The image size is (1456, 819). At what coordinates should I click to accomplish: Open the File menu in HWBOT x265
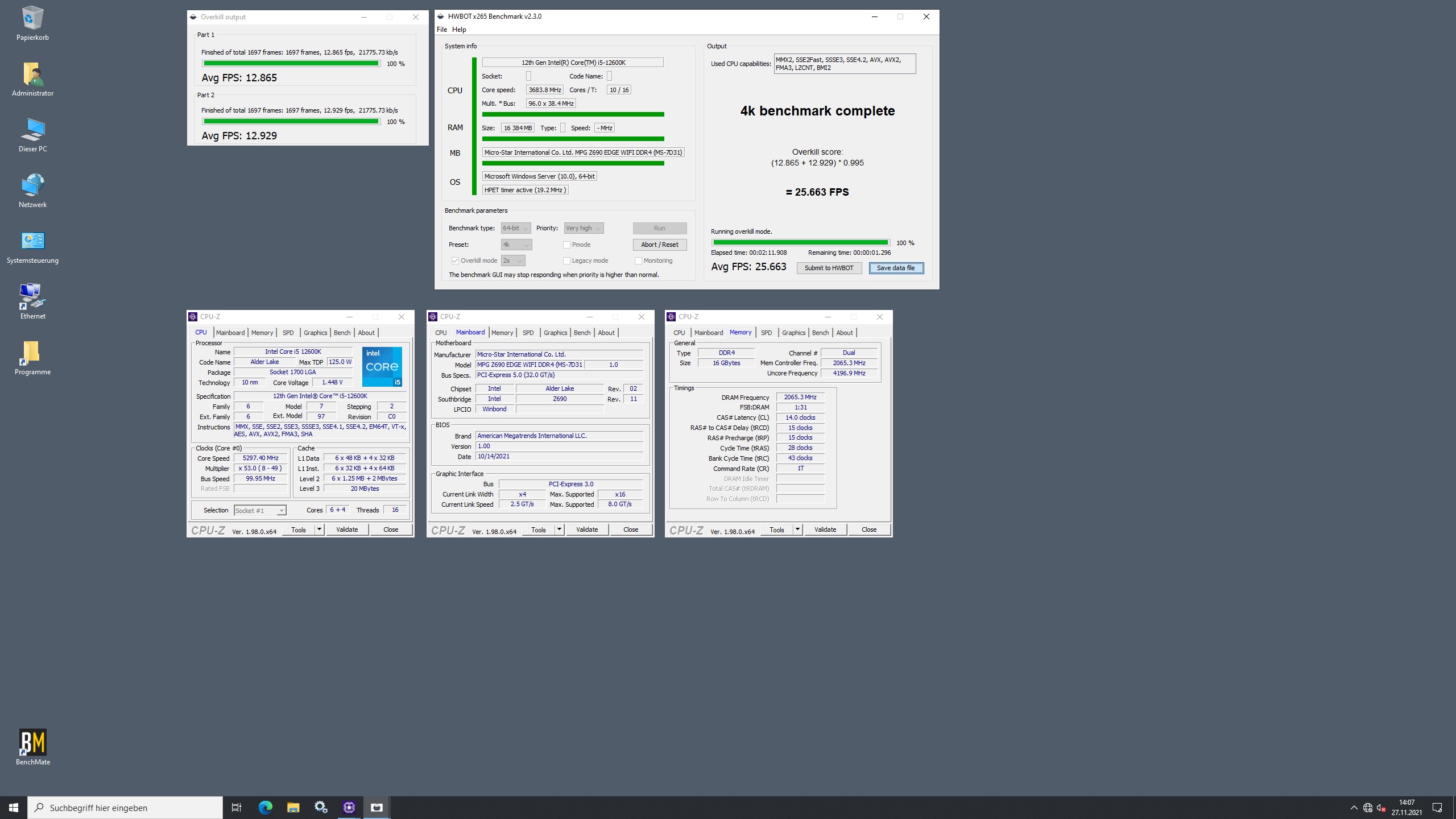pos(442,30)
